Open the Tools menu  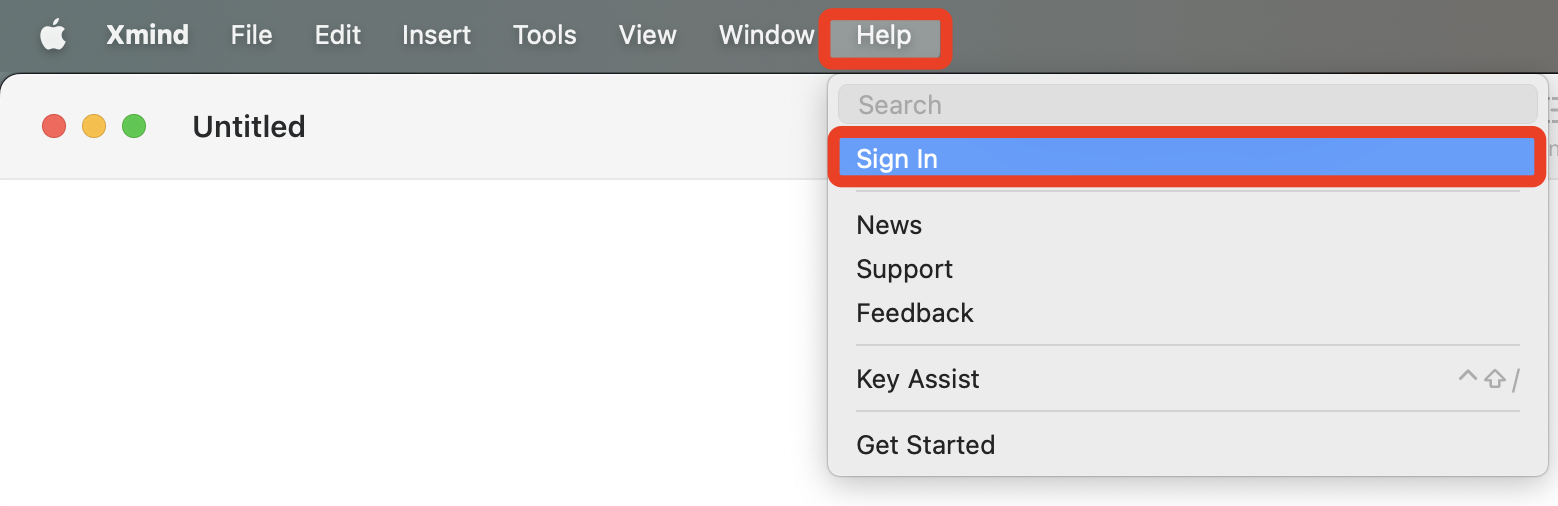pos(544,35)
